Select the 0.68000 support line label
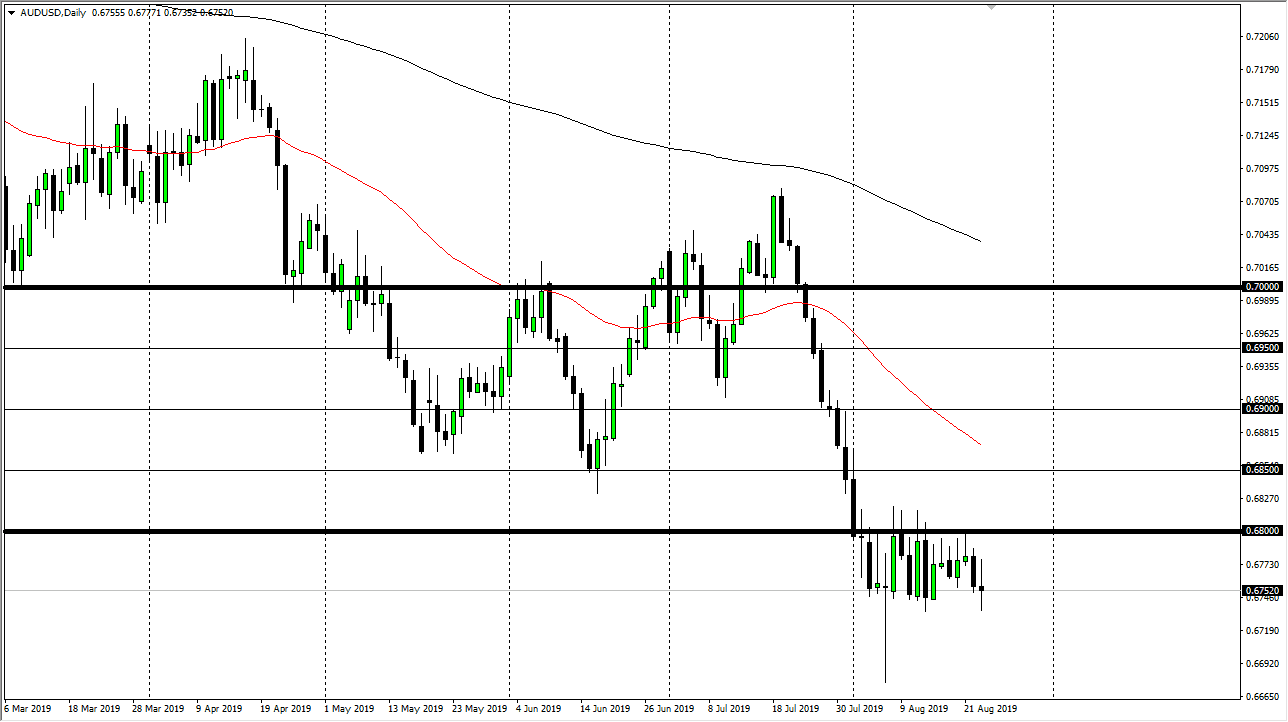Screen dimensions: 1288x722 (x=1261, y=531)
